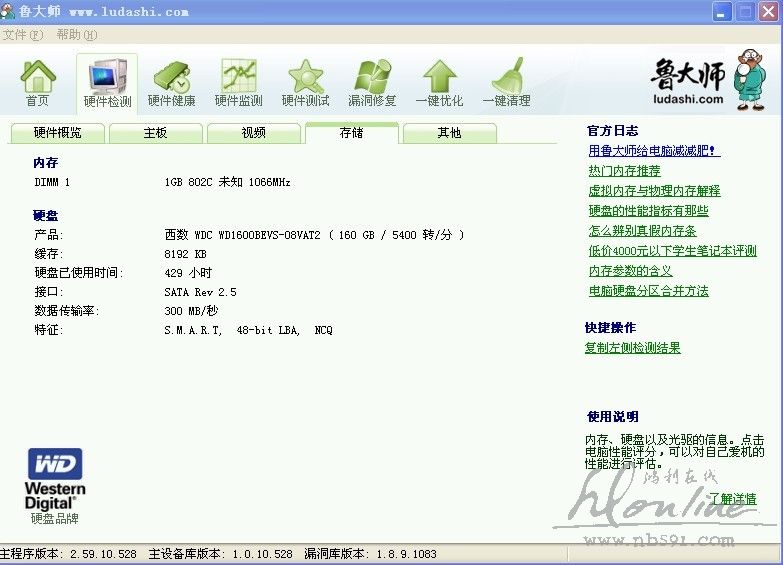Switch to the 主板 tab
This screenshot has width=783, height=565.
click(155, 133)
